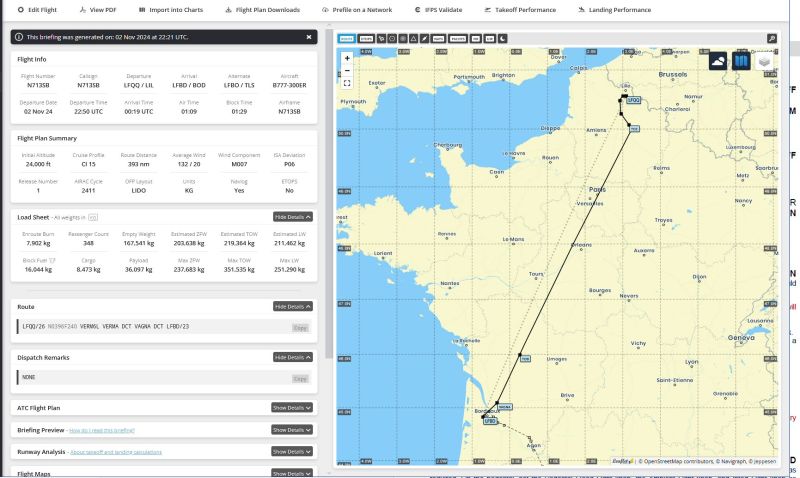This screenshot has width=800, height=478.
Task: Hide Route details
Action: (292, 306)
